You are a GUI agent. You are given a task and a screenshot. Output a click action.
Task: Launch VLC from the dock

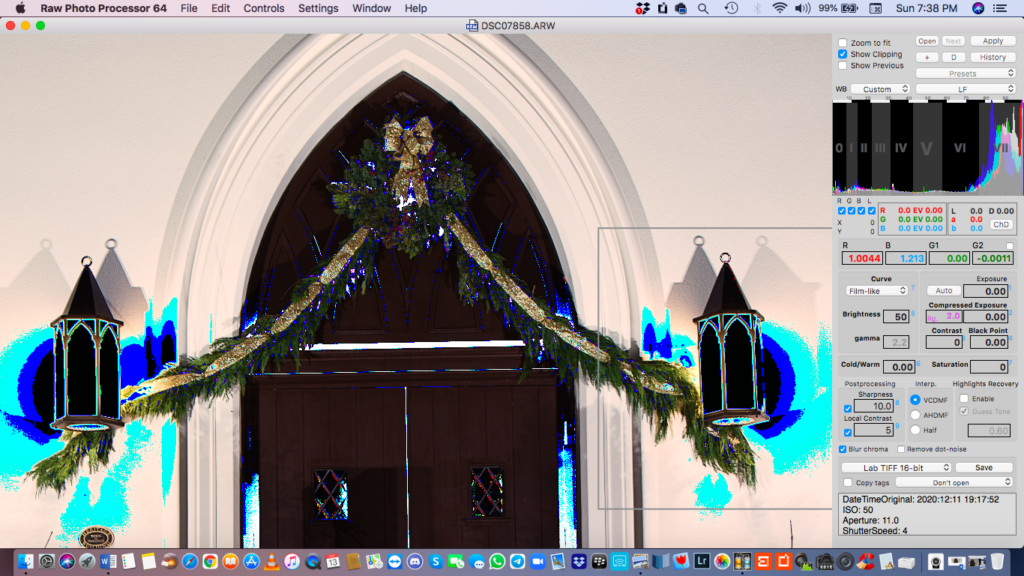(x=272, y=561)
